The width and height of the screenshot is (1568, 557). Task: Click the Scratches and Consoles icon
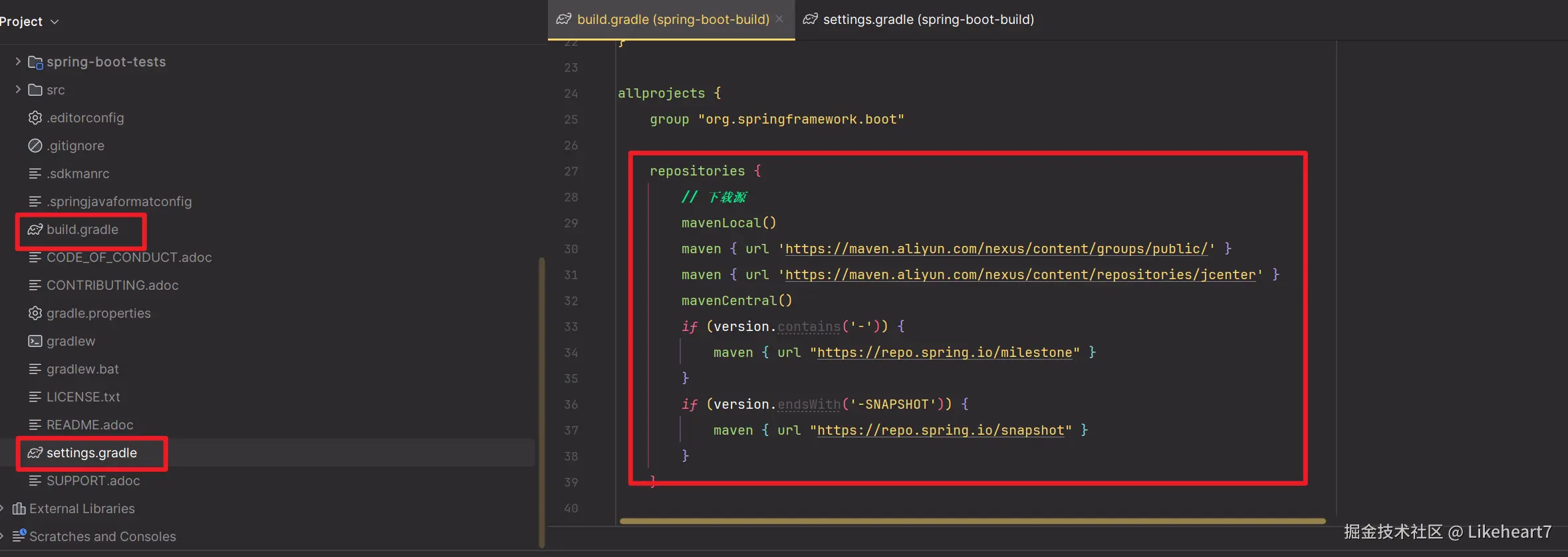point(19,536)
